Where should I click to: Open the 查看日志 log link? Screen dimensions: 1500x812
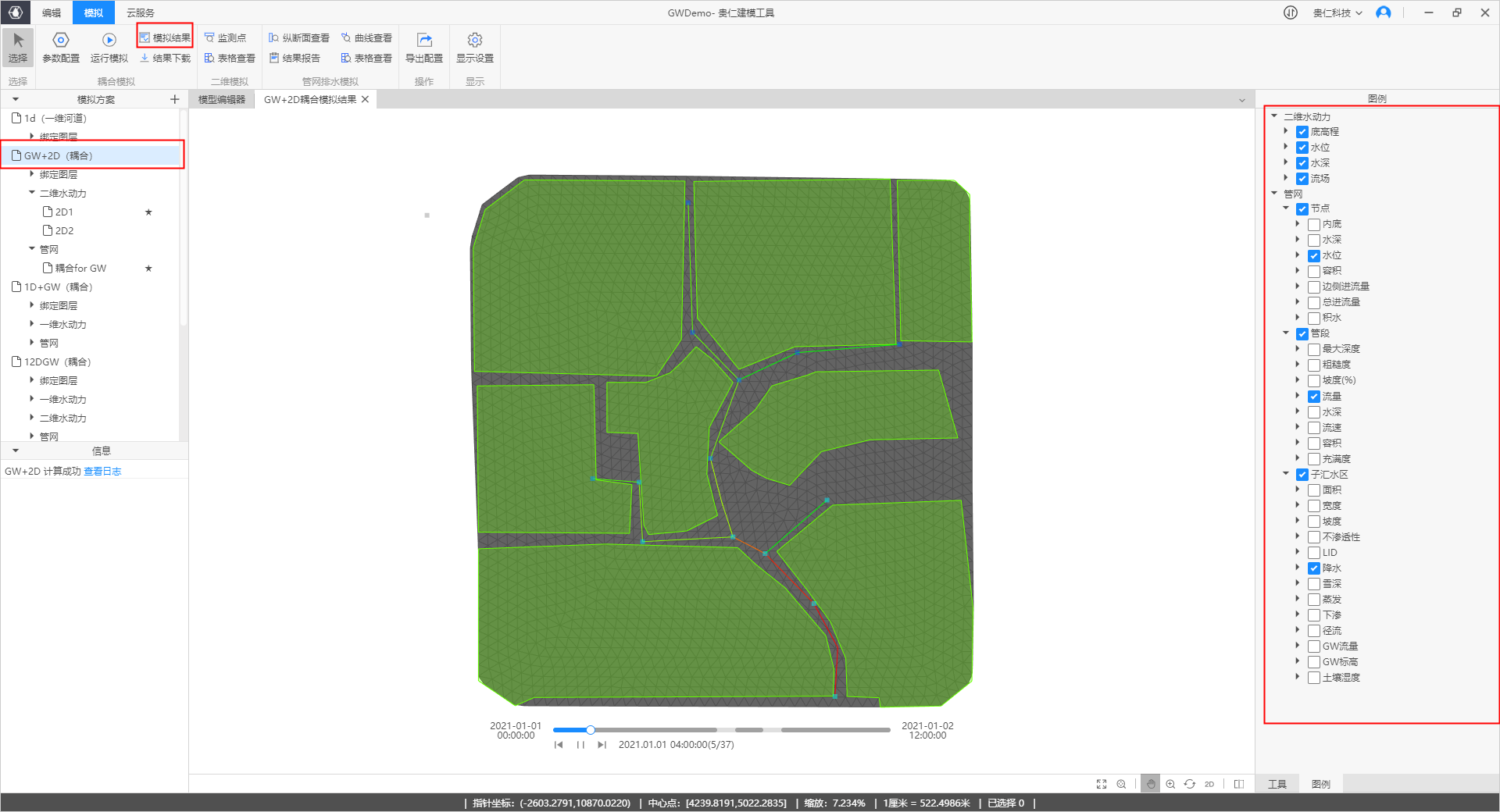(102, 472)
